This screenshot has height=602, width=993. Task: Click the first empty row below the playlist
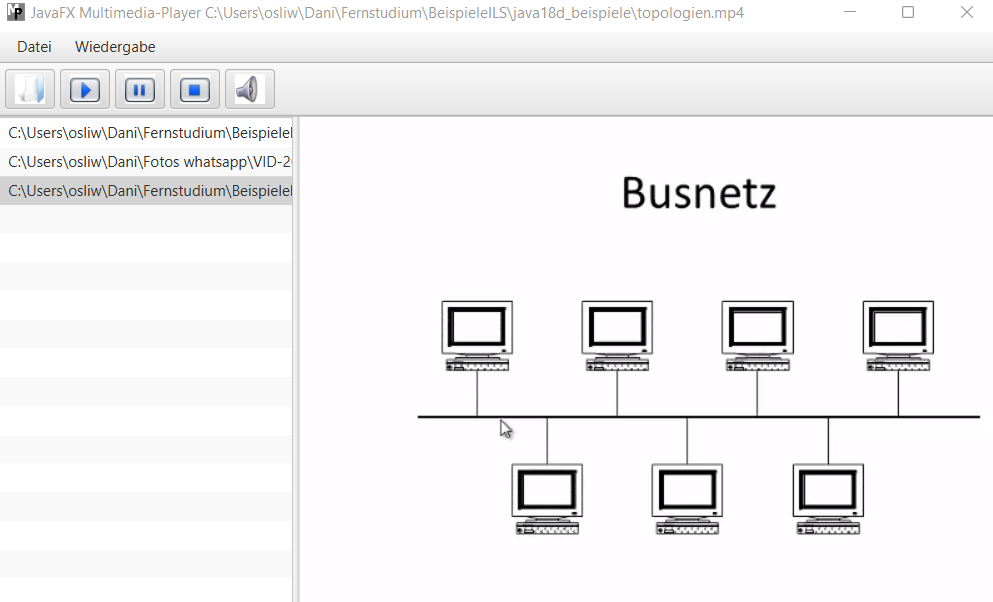click(148, 220)
